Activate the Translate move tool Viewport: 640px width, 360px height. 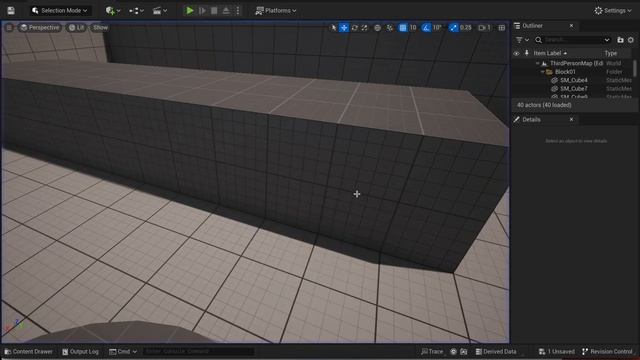(344, 28)
